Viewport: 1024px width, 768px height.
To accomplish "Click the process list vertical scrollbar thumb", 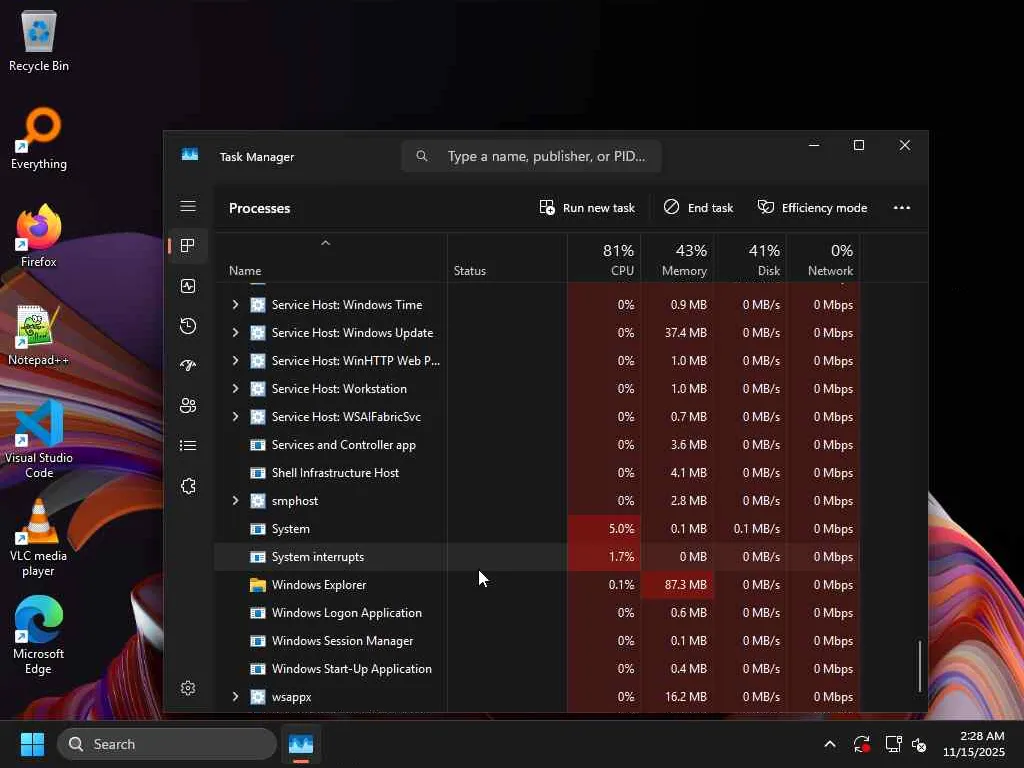I will 920,666.
